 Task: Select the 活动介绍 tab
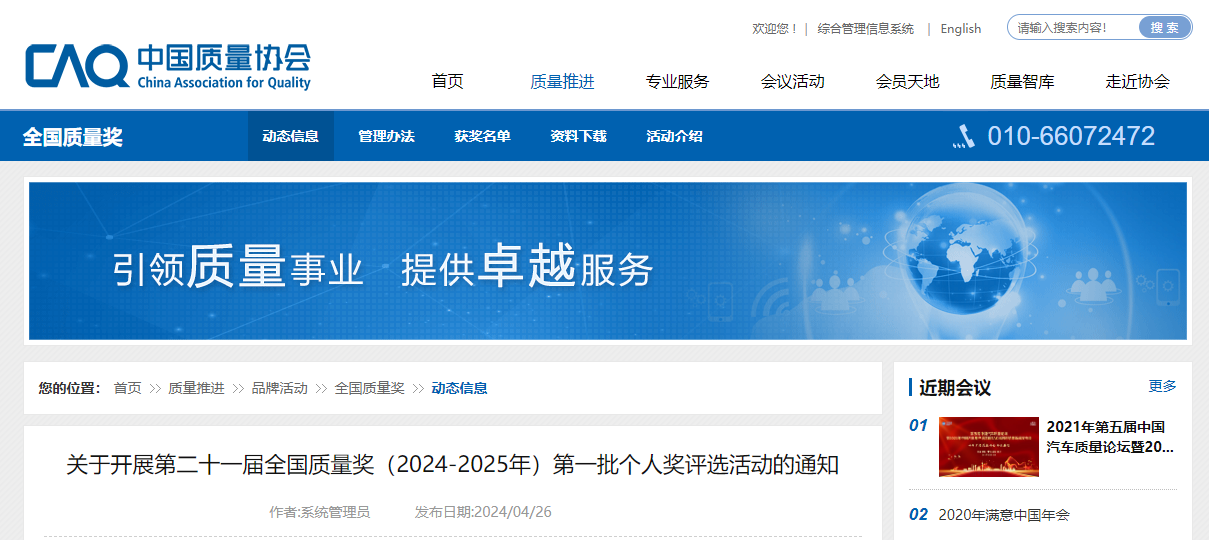[x=674, y=136]
